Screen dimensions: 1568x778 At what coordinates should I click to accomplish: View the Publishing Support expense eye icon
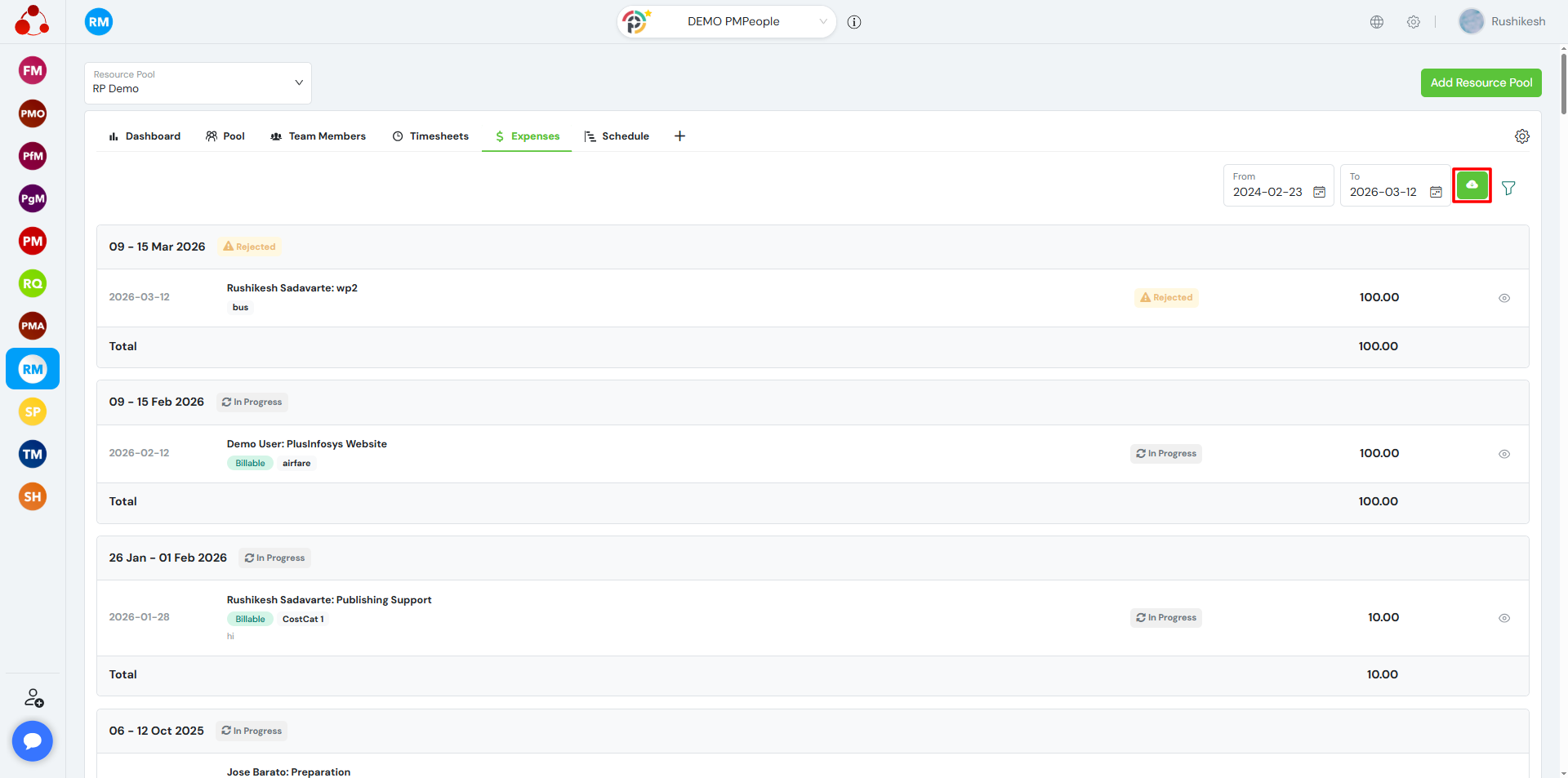click(x=1503, y=618)
